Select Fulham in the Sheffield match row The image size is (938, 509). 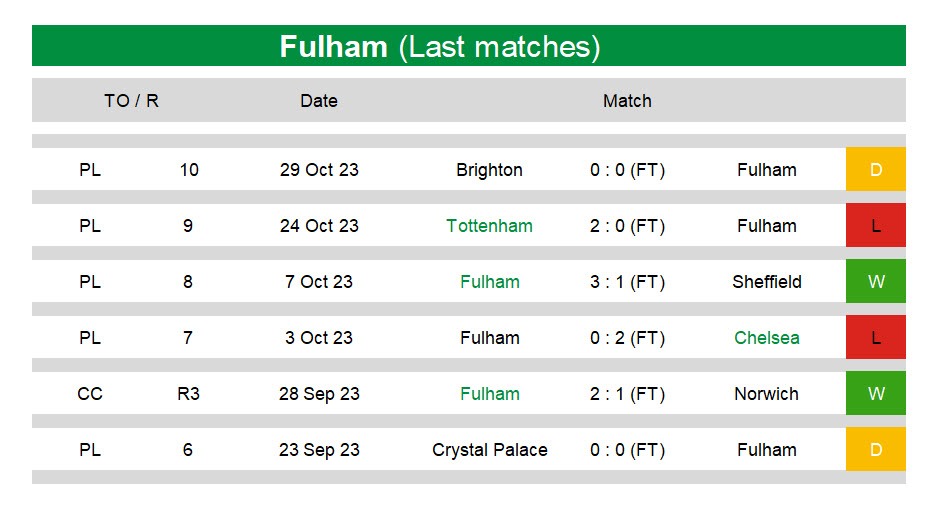pos(489,282)
